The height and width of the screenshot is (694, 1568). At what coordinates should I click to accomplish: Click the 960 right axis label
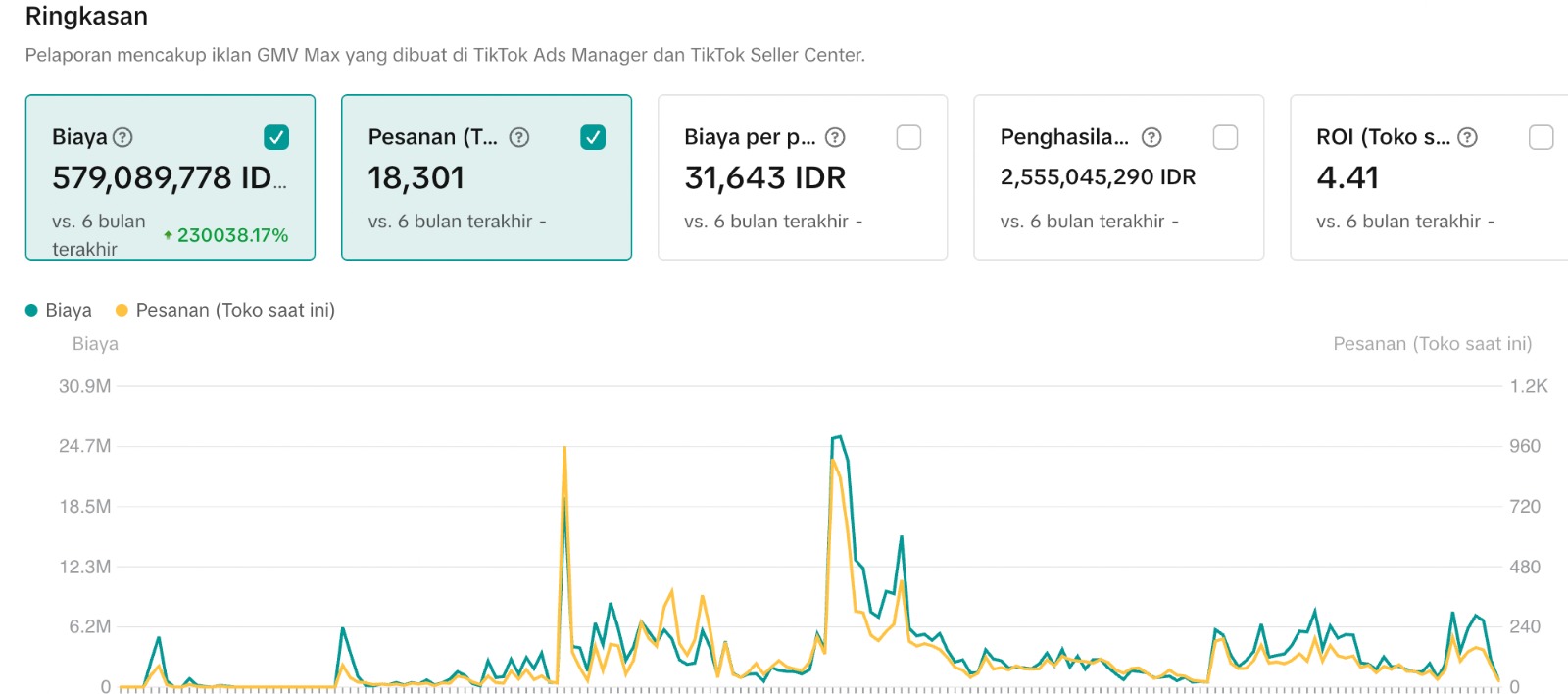[1525, 446]
